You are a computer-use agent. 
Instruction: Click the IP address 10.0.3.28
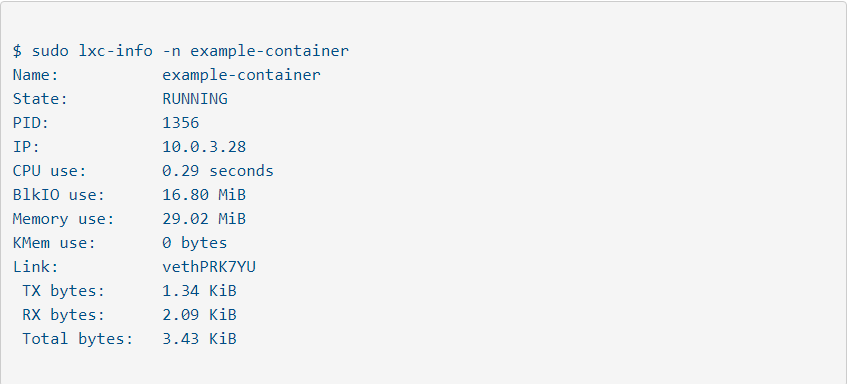pos(204,147)
